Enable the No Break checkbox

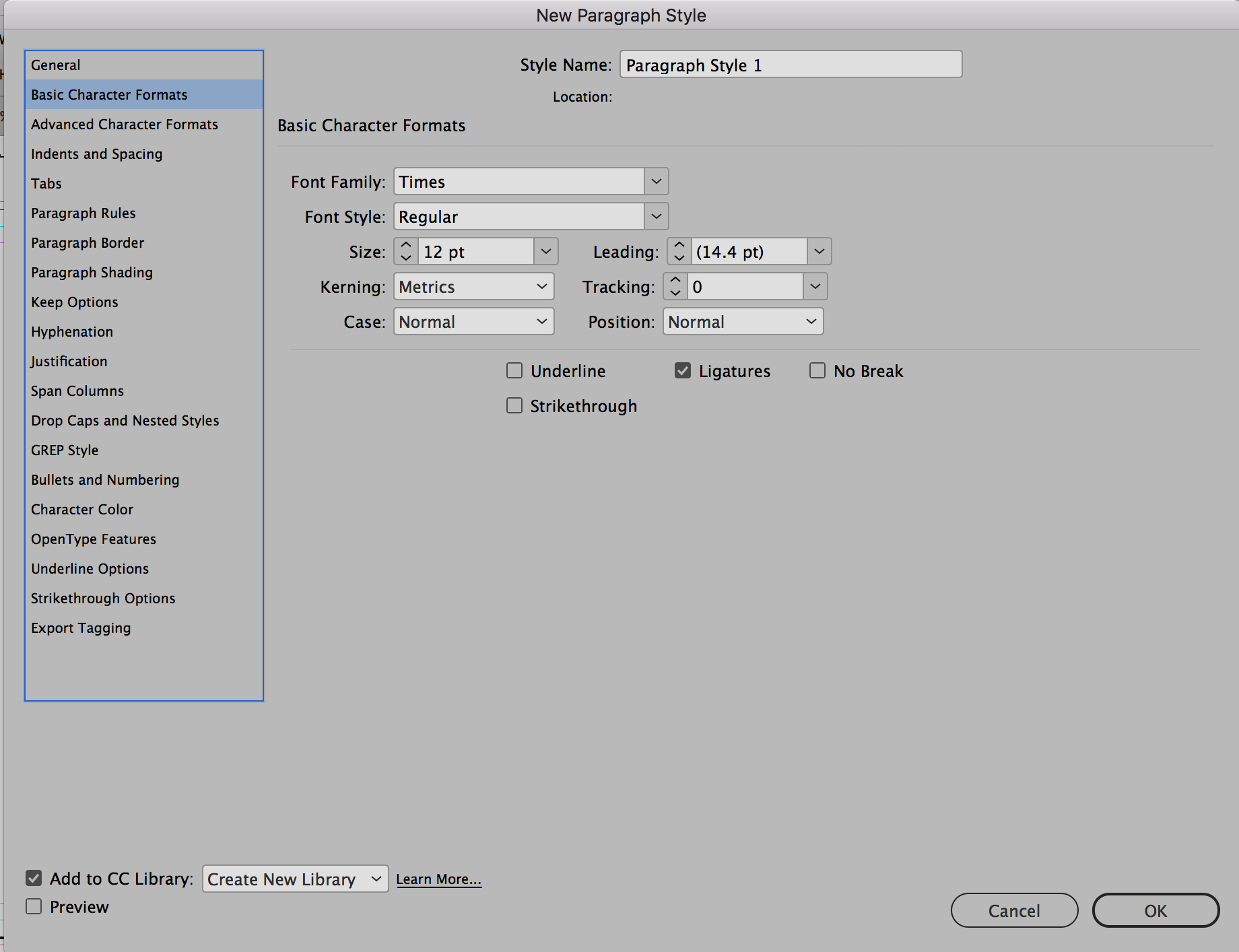pos(817,371)
